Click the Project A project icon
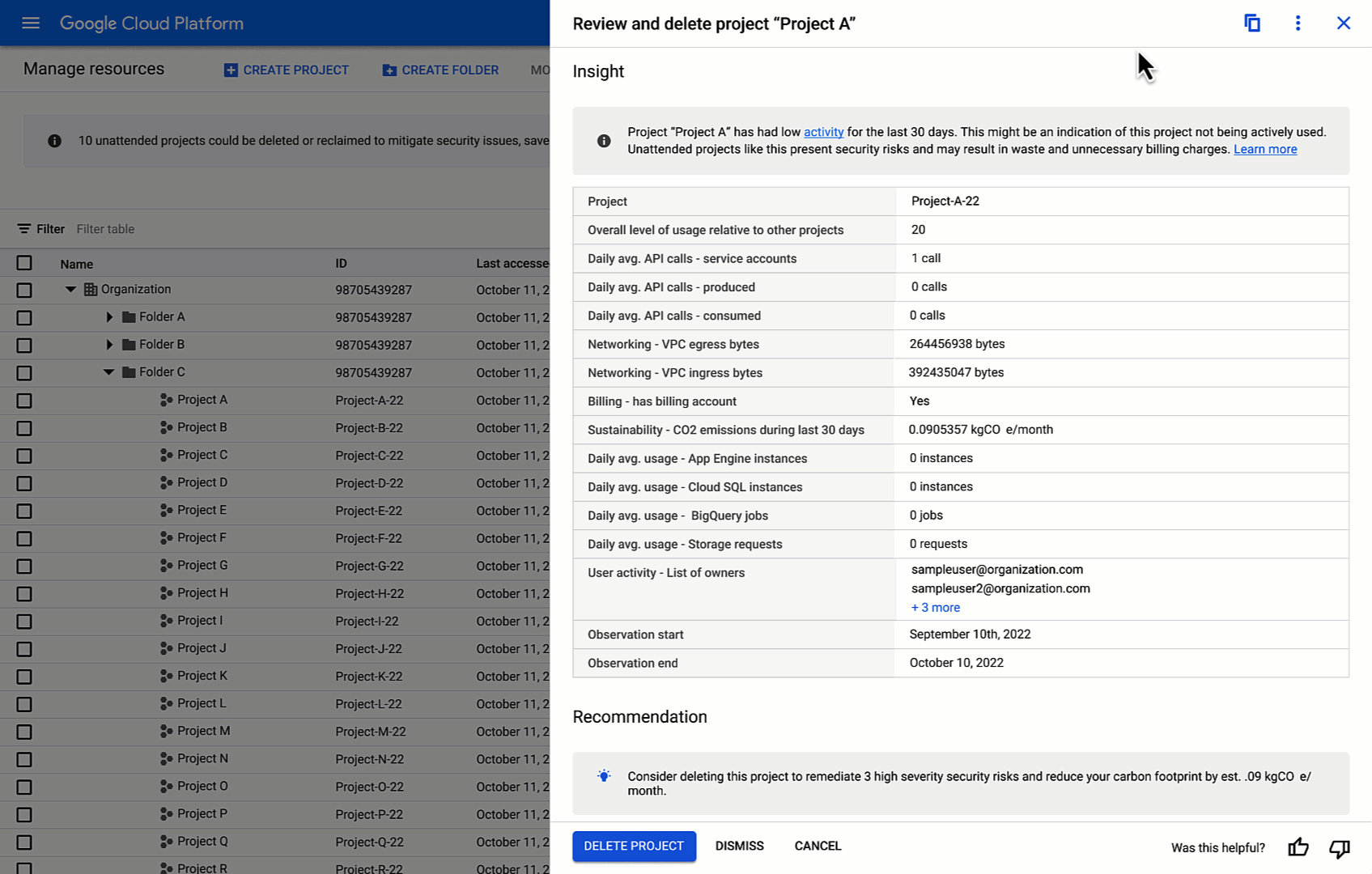1372x874 pixels. (x=166, y=400)
